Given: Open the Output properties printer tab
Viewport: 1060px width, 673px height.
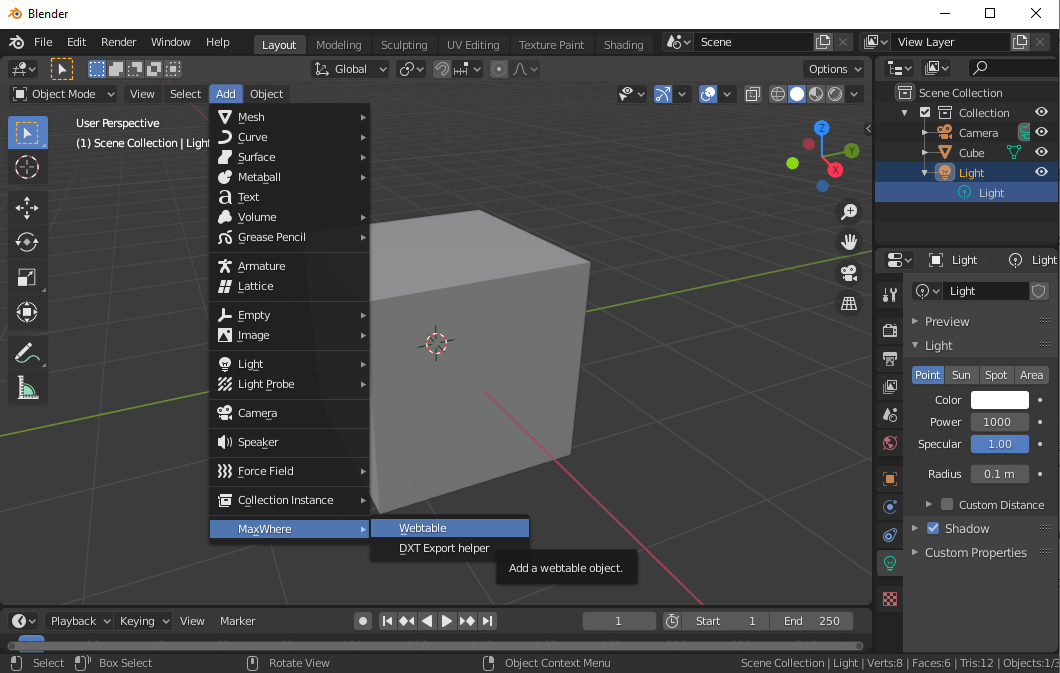Looking at the screenshot, I should [x=890, y=358].
